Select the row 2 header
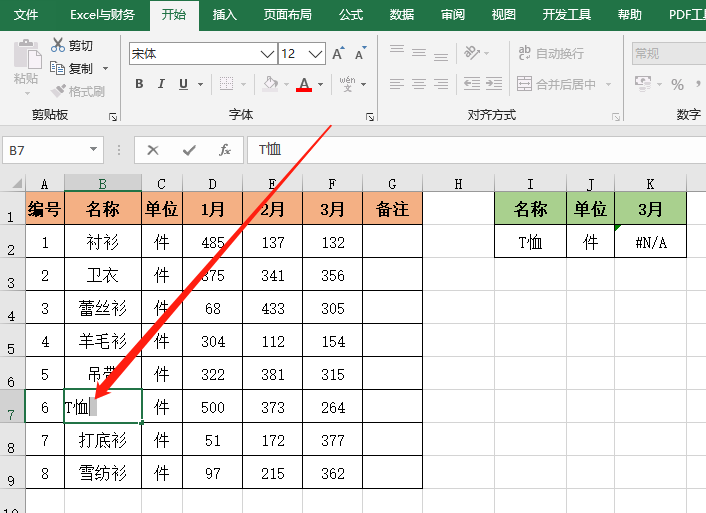The height and width of the screenshot is (513, 706). tap(12, 242)
